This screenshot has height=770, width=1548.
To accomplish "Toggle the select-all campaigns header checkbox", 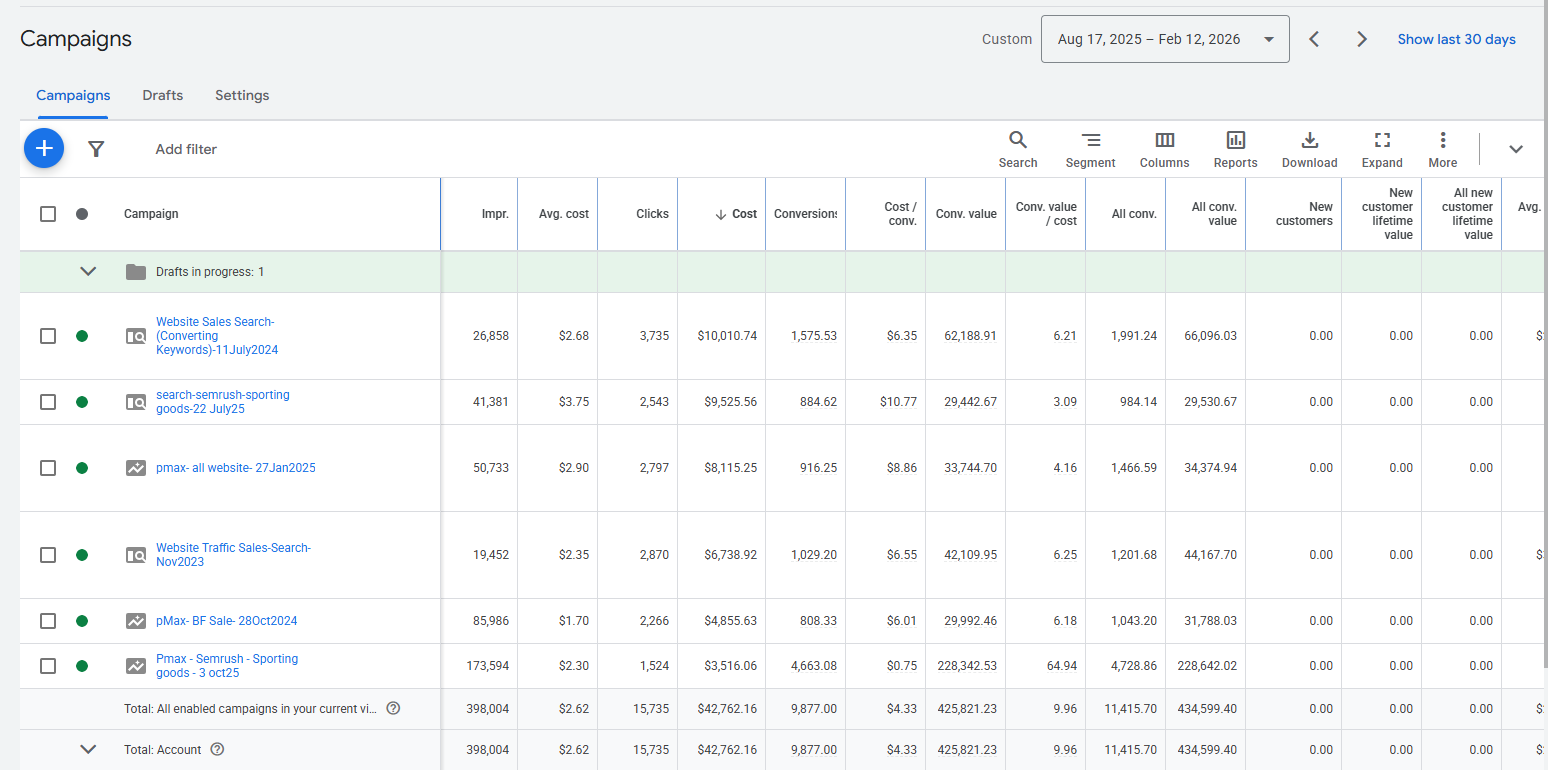I will pyautogui.click(x=48, y=214).
